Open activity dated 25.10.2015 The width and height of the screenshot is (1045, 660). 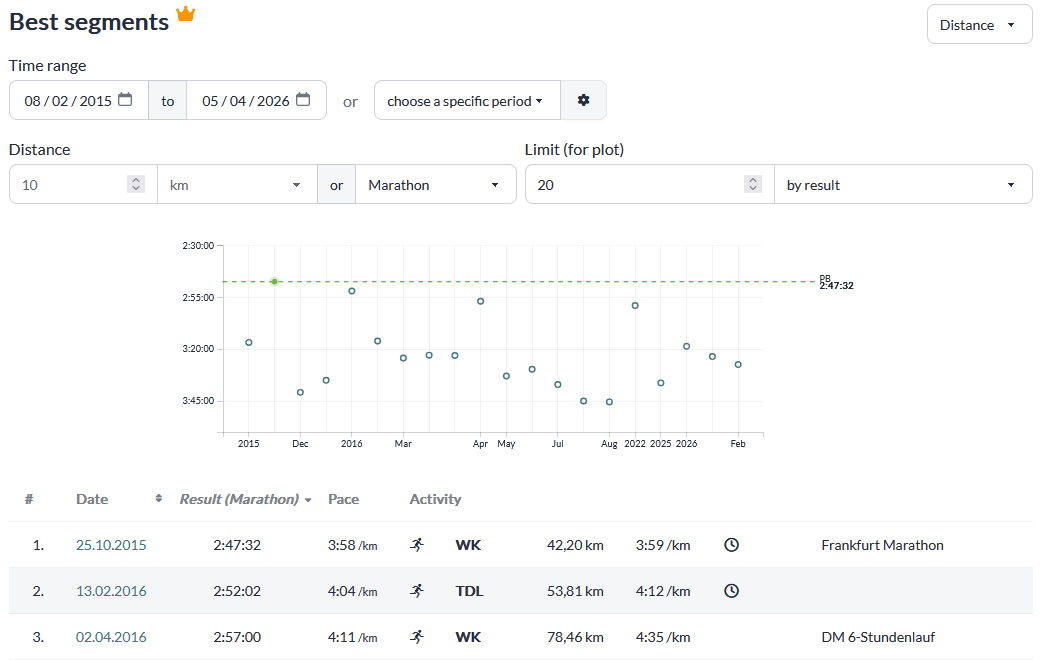coord(111,545)
